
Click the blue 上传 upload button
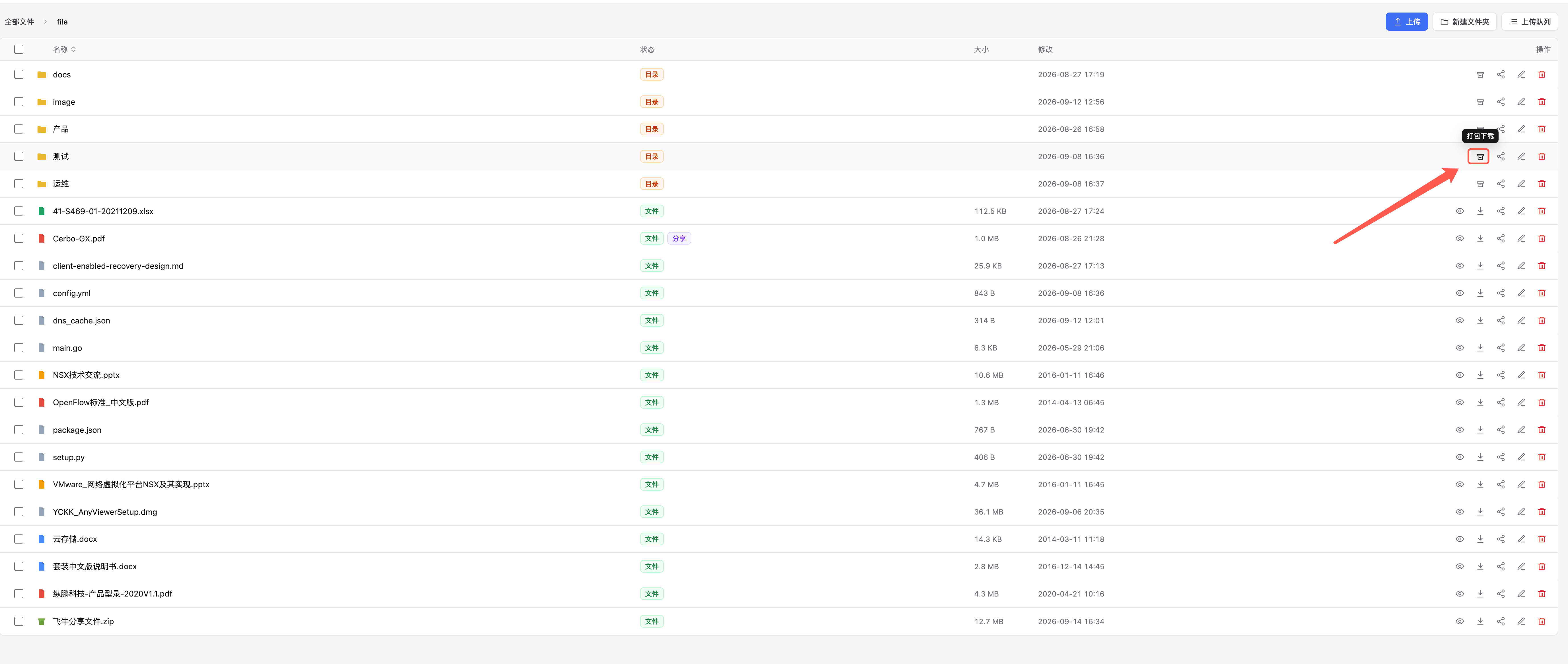pyautogui.click(x=1407, y=22)
